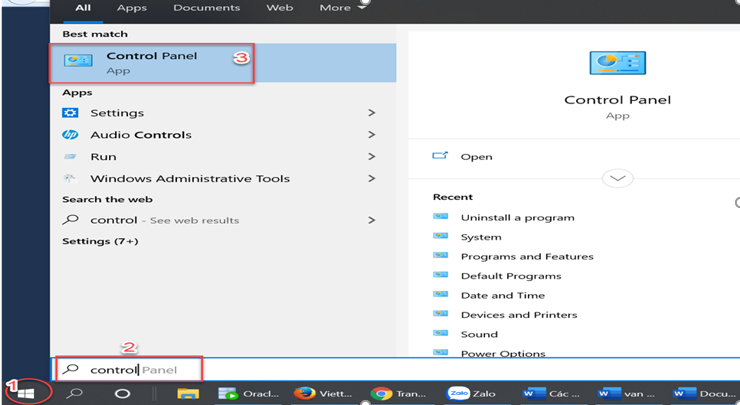Viewport: 740px width, 405px height.
Task: Open Programs and Features recent text
Action: [527, 256]
